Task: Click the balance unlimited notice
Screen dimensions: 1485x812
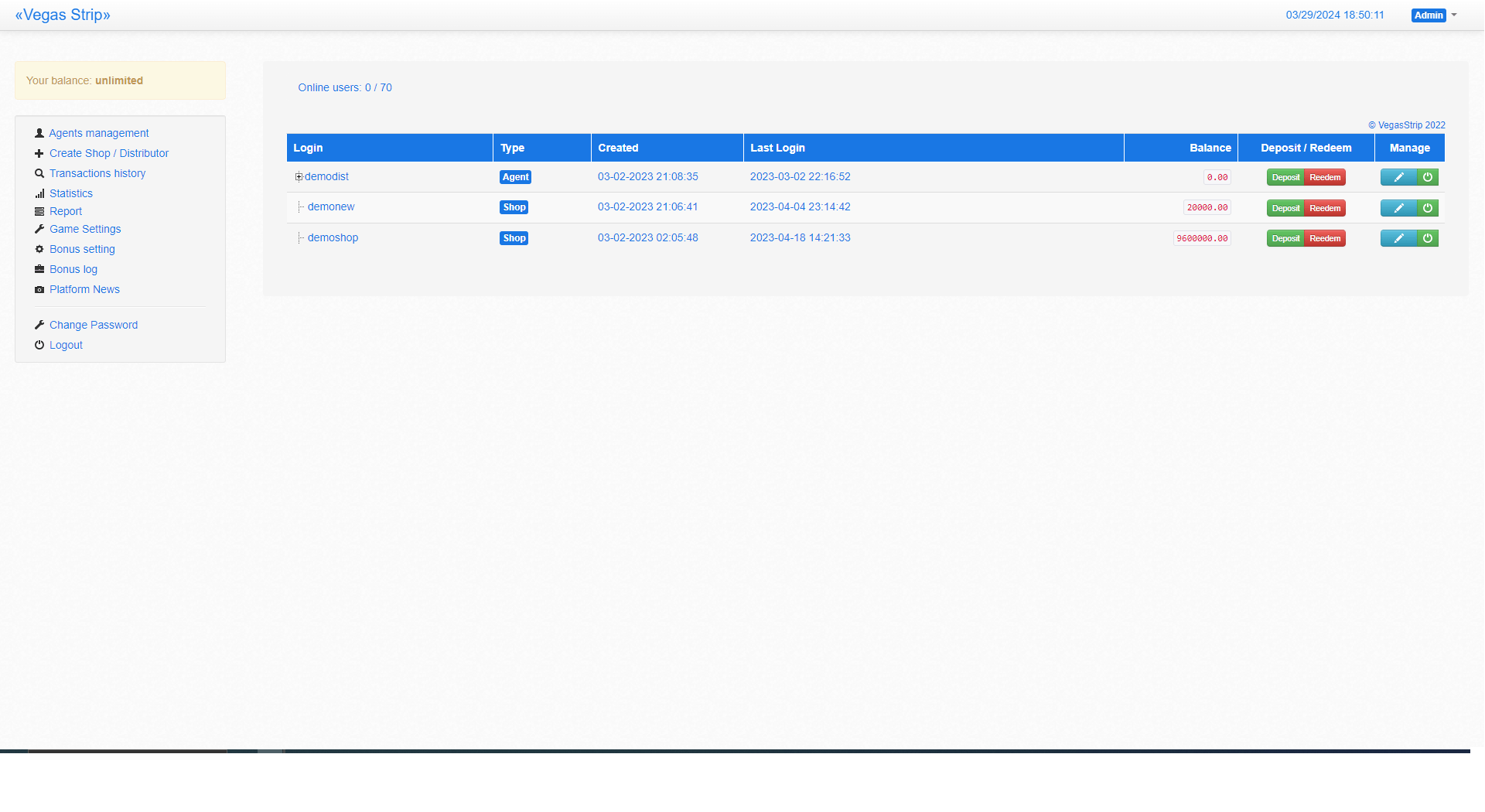Action: pyautogui.click(x=120, y=80)
